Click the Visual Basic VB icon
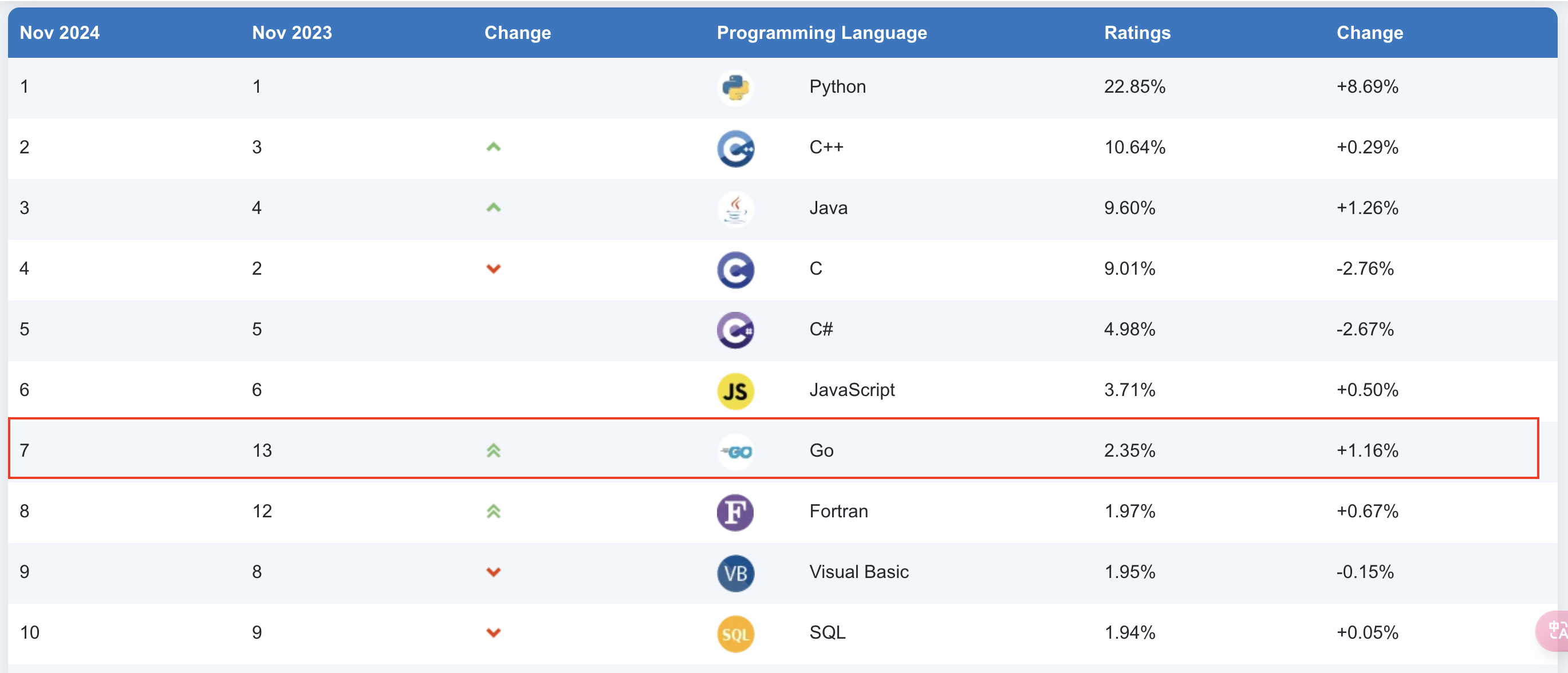The width and height of the screenshot is (1568, 673). pos(735,573)
